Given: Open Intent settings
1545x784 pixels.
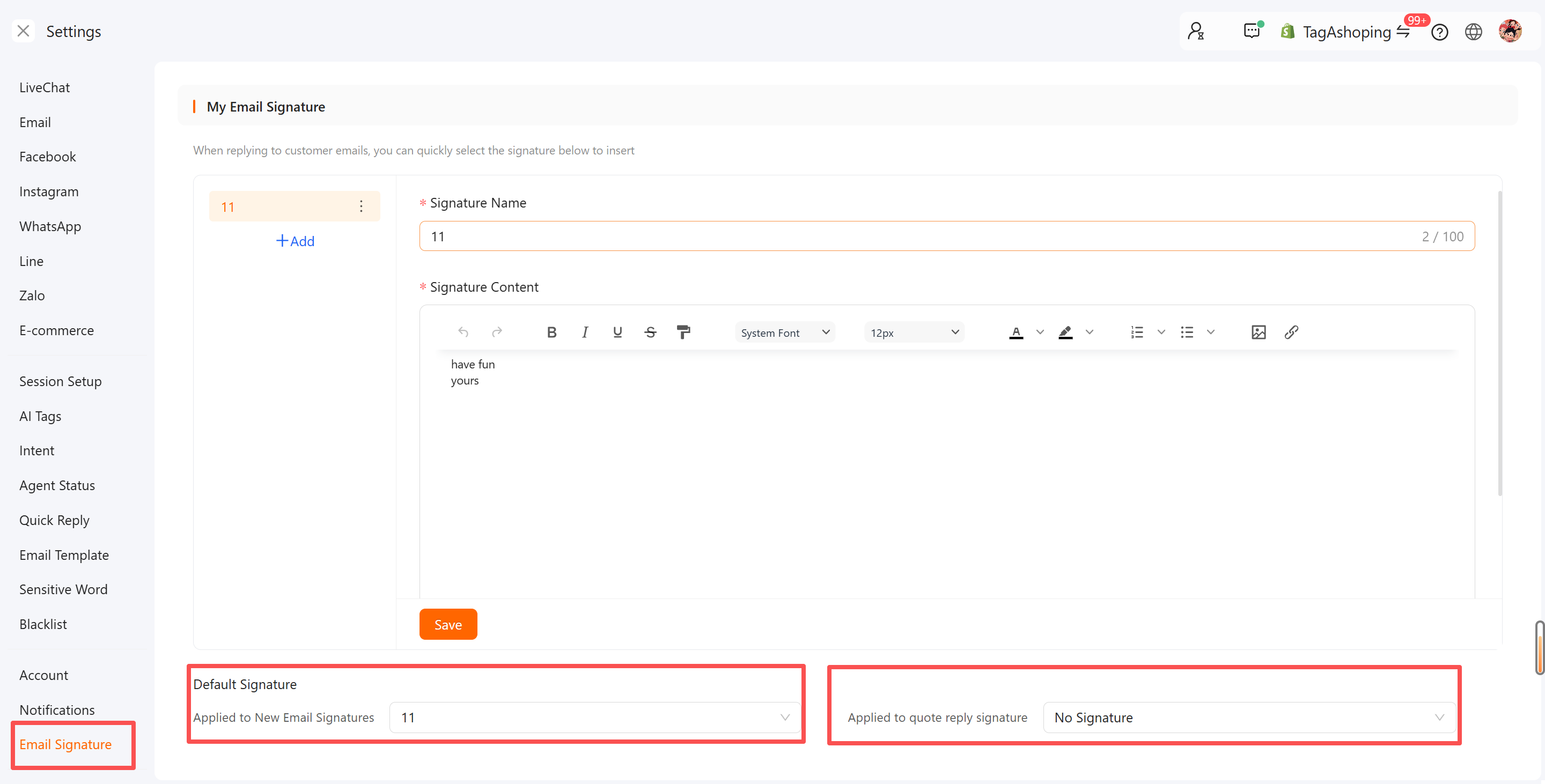Looking at the screenshot, I should click(36, 451).
